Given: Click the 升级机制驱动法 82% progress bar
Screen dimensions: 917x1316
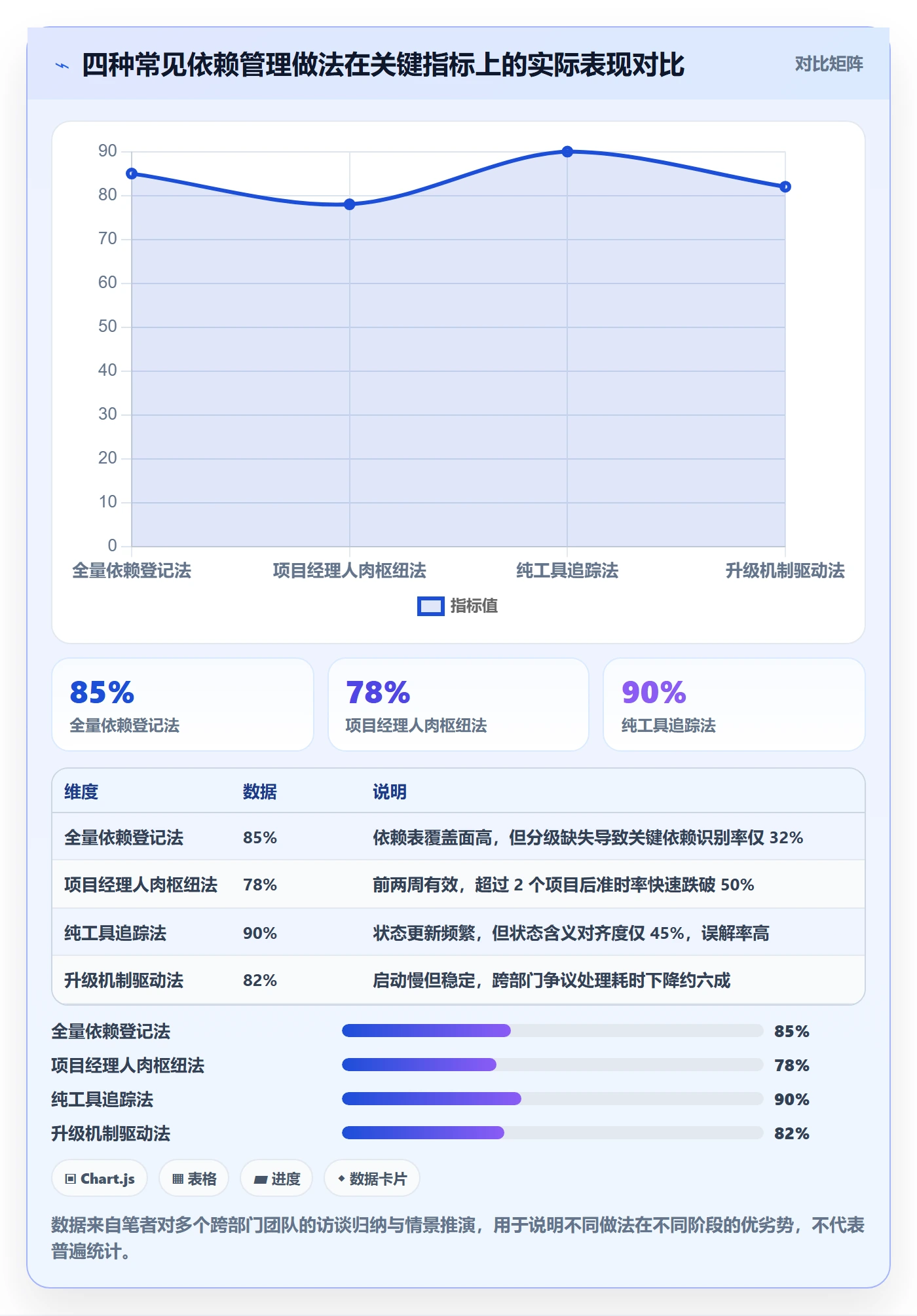Looking at the screenshot, I should coord(552,1133).
